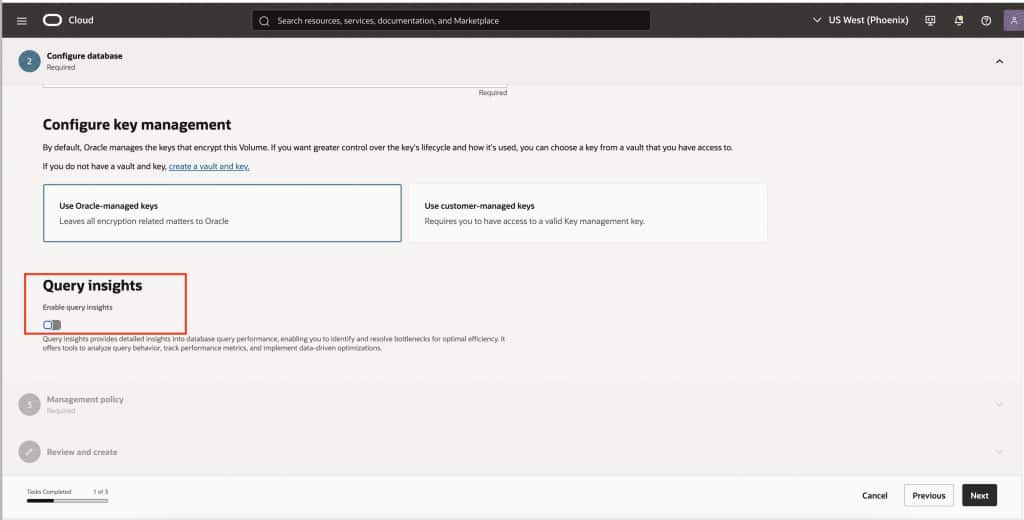Follow the create a vault and key link
This screenshot has height=520, width=1024.
click(209, 167)
